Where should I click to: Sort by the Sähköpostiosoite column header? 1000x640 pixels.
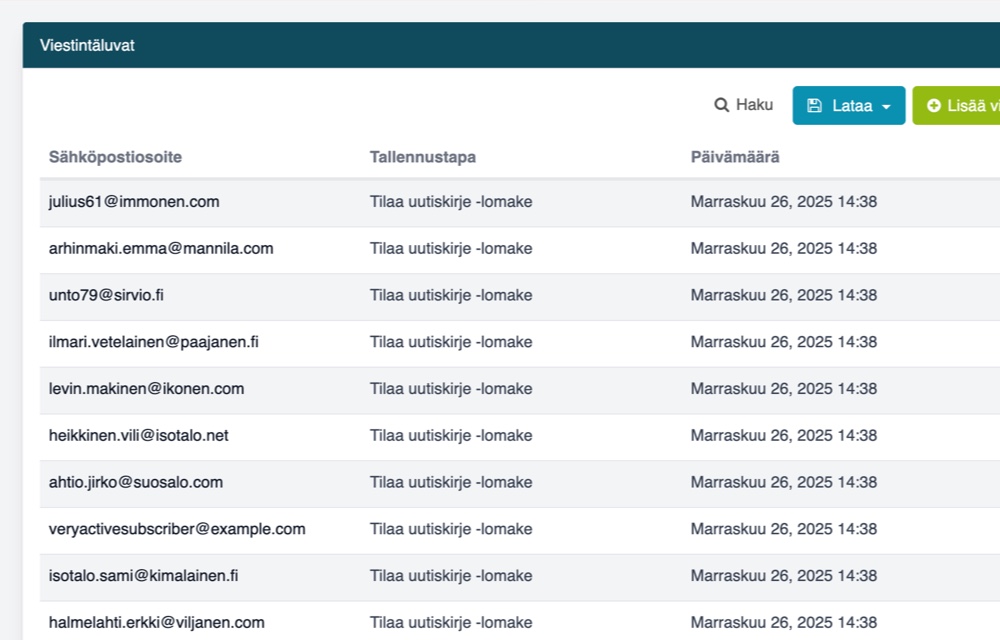tap(115, 157)
